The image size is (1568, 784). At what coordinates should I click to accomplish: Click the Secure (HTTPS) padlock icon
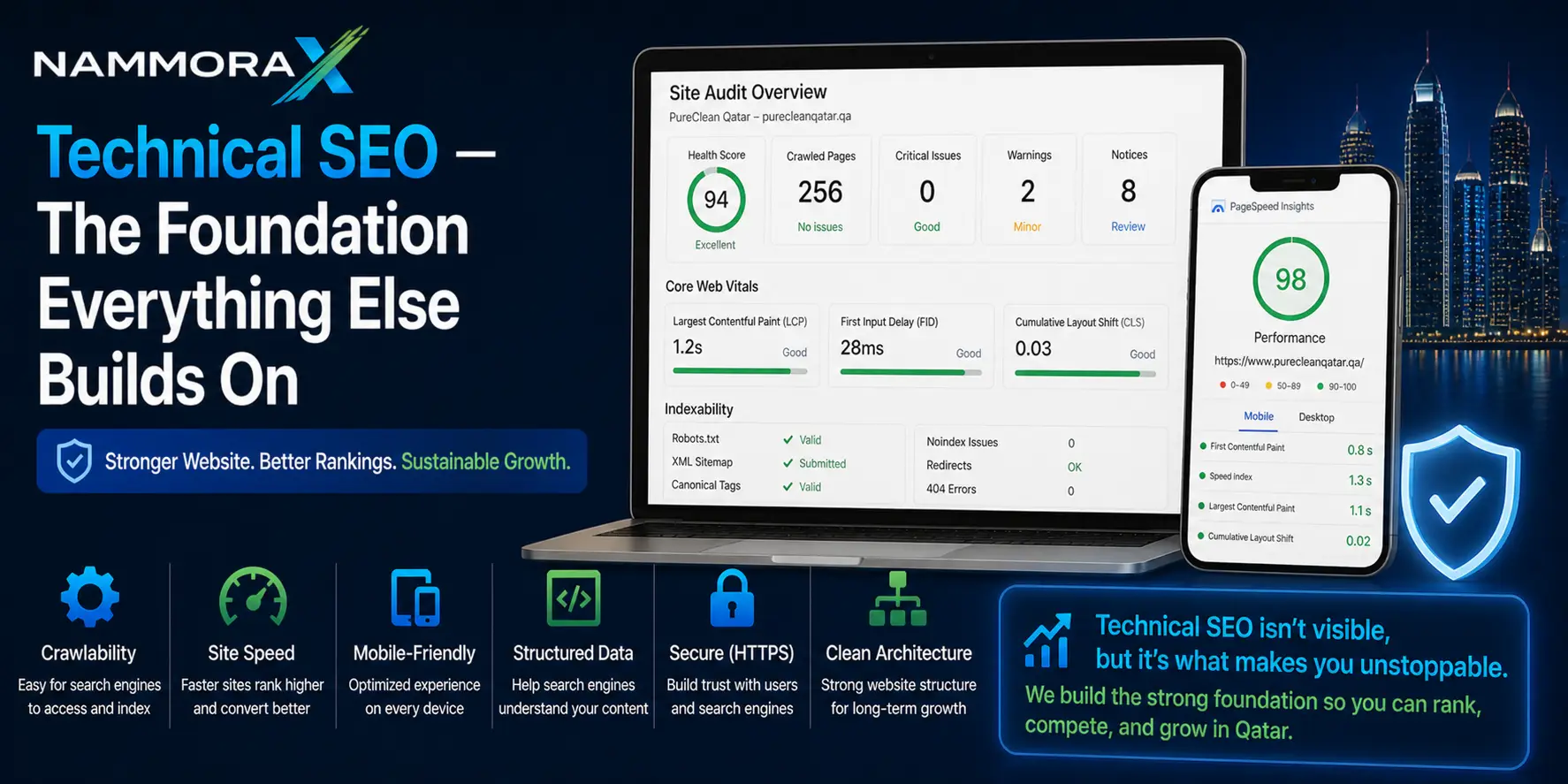732,598
